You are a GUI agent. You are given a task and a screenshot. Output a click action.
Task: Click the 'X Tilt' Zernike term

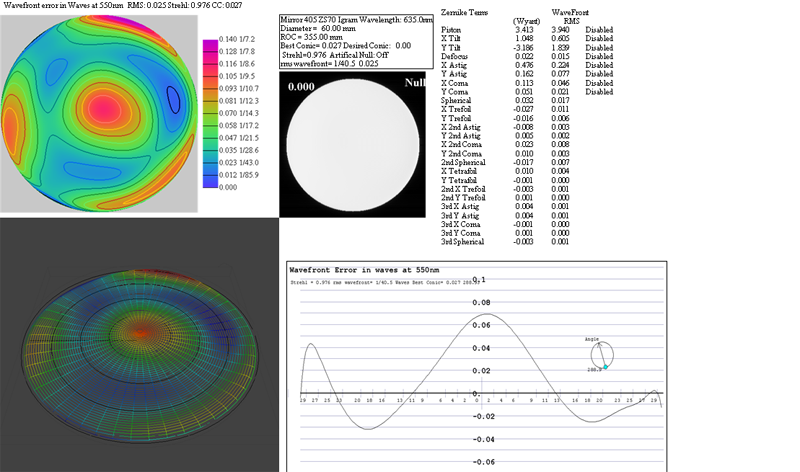[451, 39]
